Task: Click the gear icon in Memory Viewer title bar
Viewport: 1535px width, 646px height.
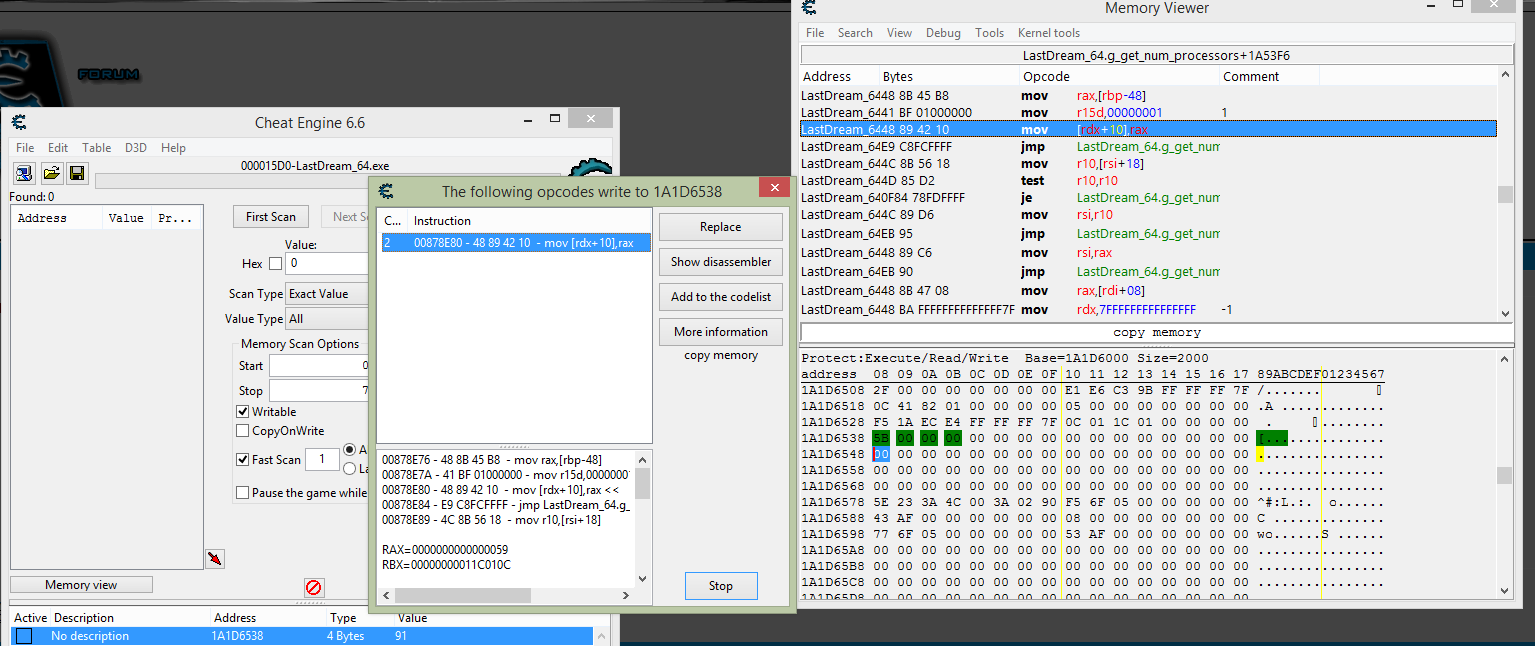Action: (809, 8)
